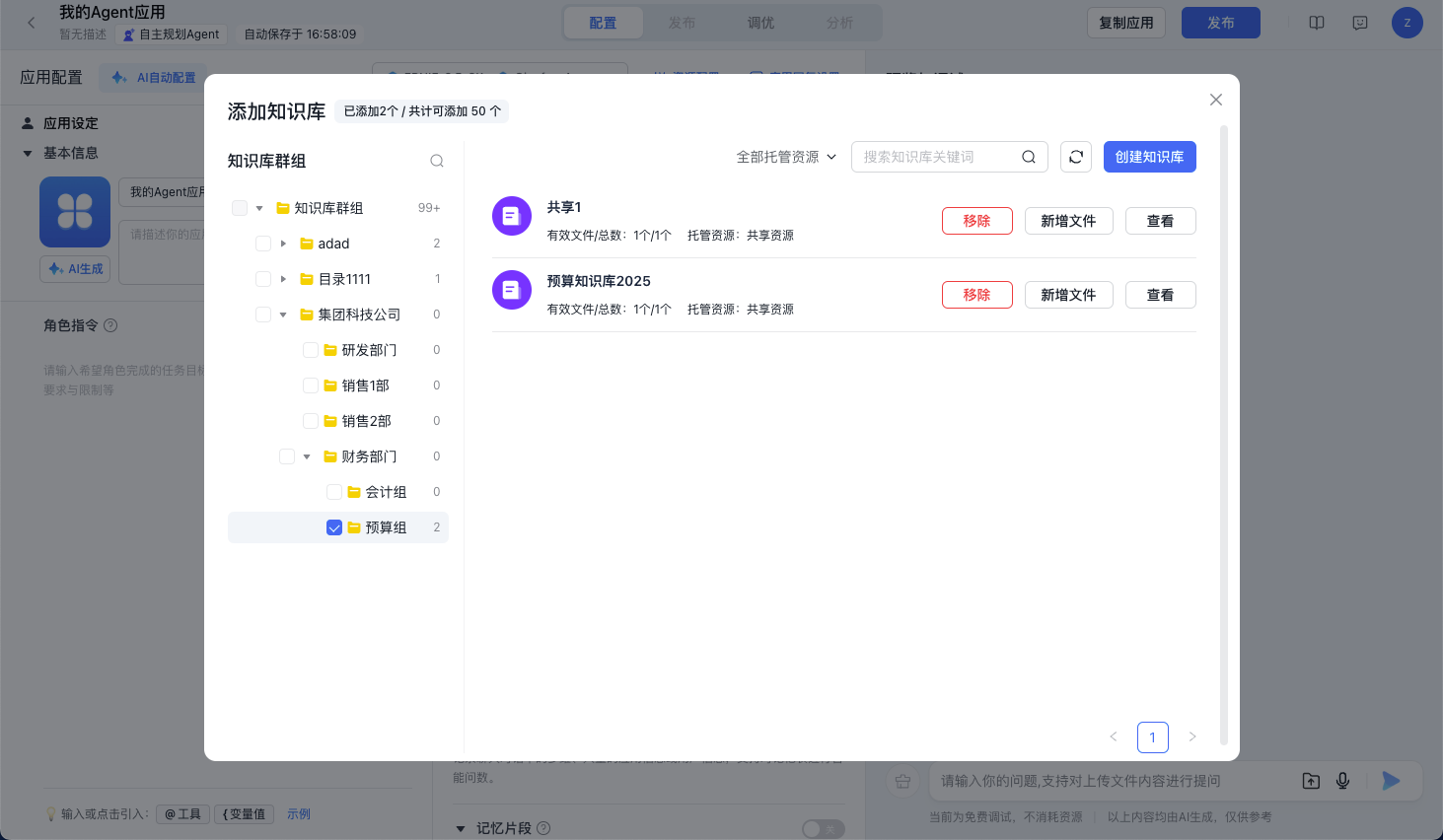Check the 目录1111 checkbox
This screenshot has width=1443, height=840.
(x=263, y=279)
